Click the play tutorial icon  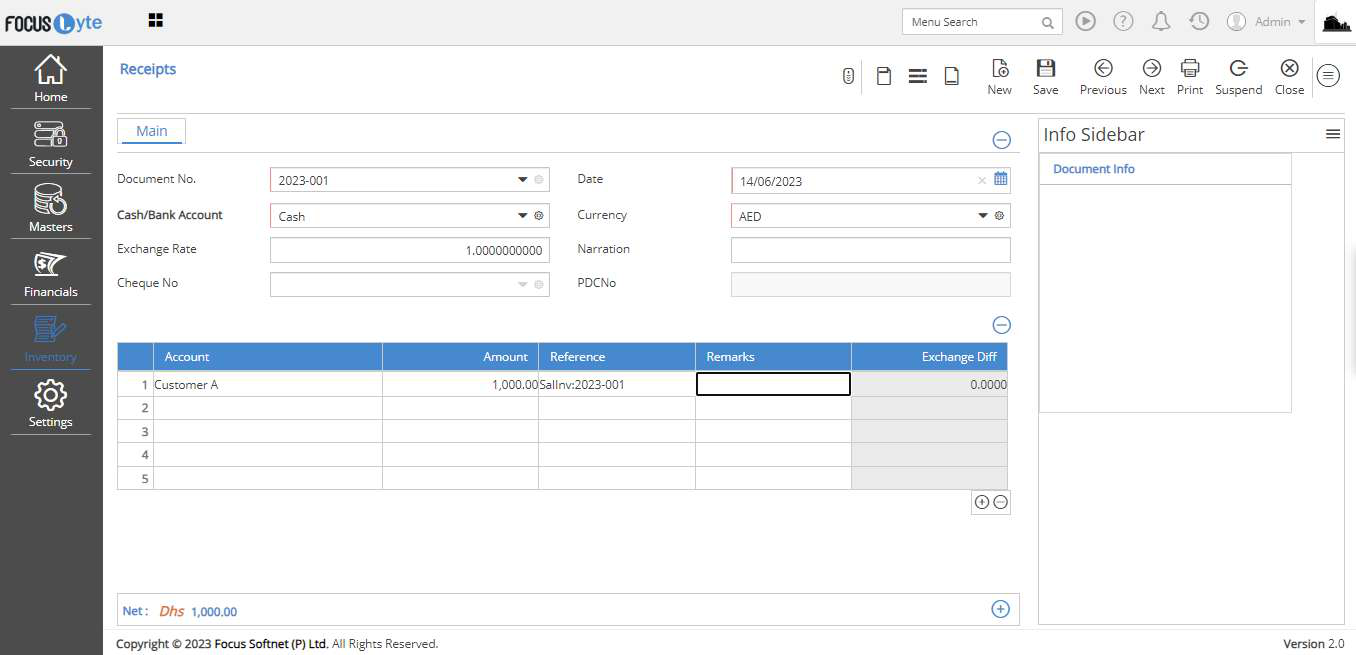click(x=1085, y=21)
